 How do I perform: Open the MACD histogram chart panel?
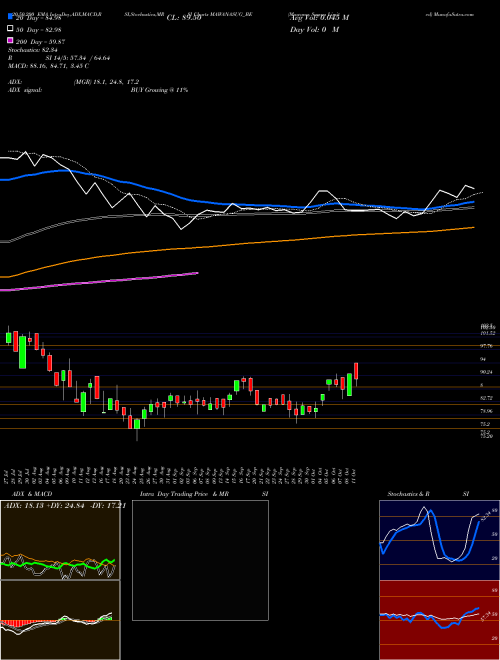pyautogui.click(x=60, y=620)
